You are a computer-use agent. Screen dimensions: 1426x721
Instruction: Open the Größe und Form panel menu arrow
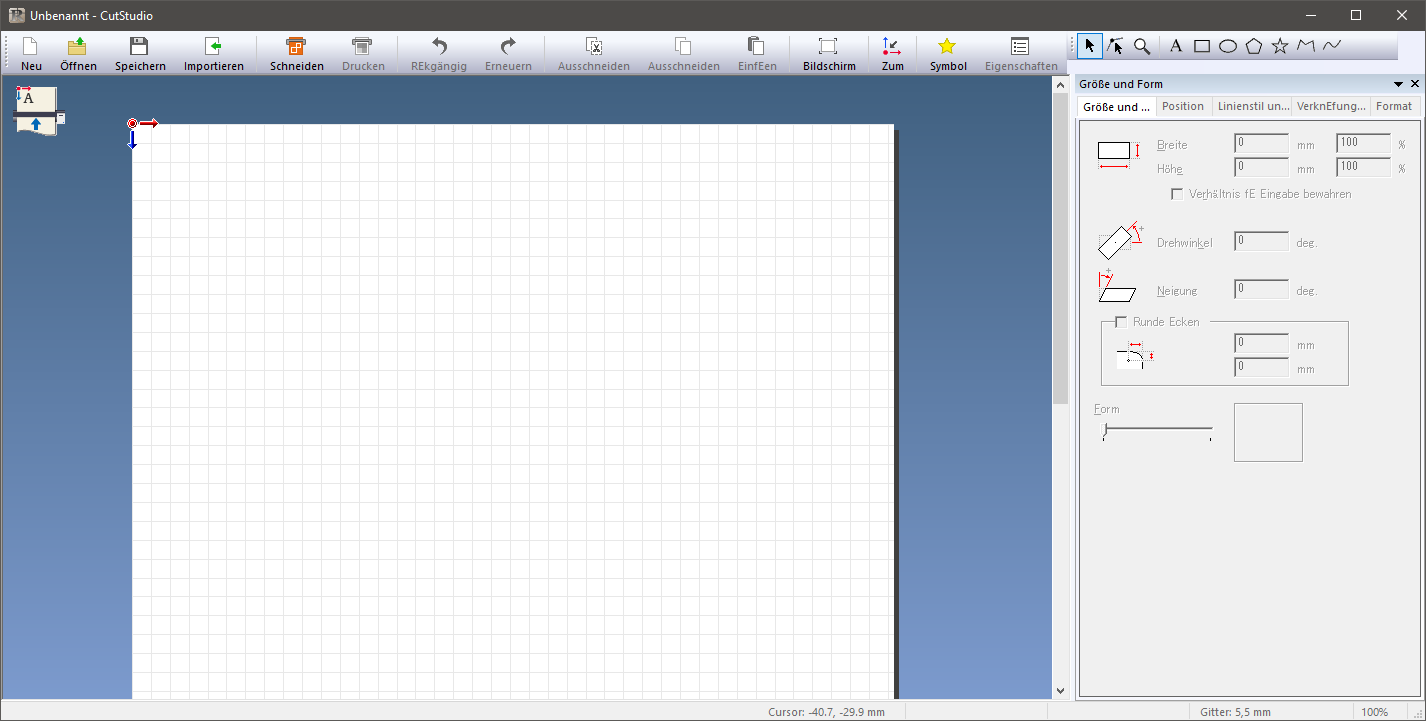(1399, 84)
